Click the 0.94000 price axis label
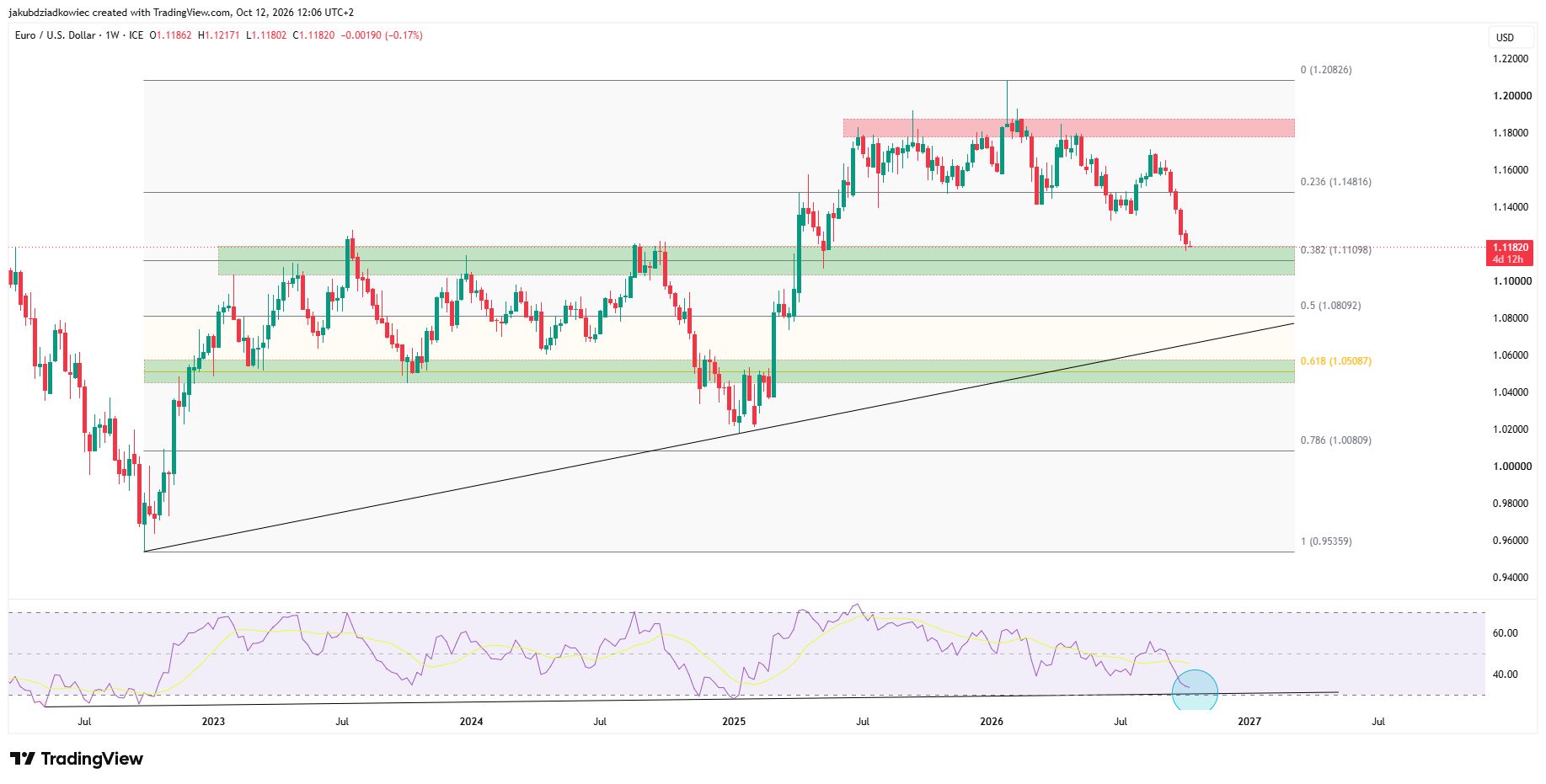Image resolution: width=1546 pixels, height=784 pixels. 1511,578
